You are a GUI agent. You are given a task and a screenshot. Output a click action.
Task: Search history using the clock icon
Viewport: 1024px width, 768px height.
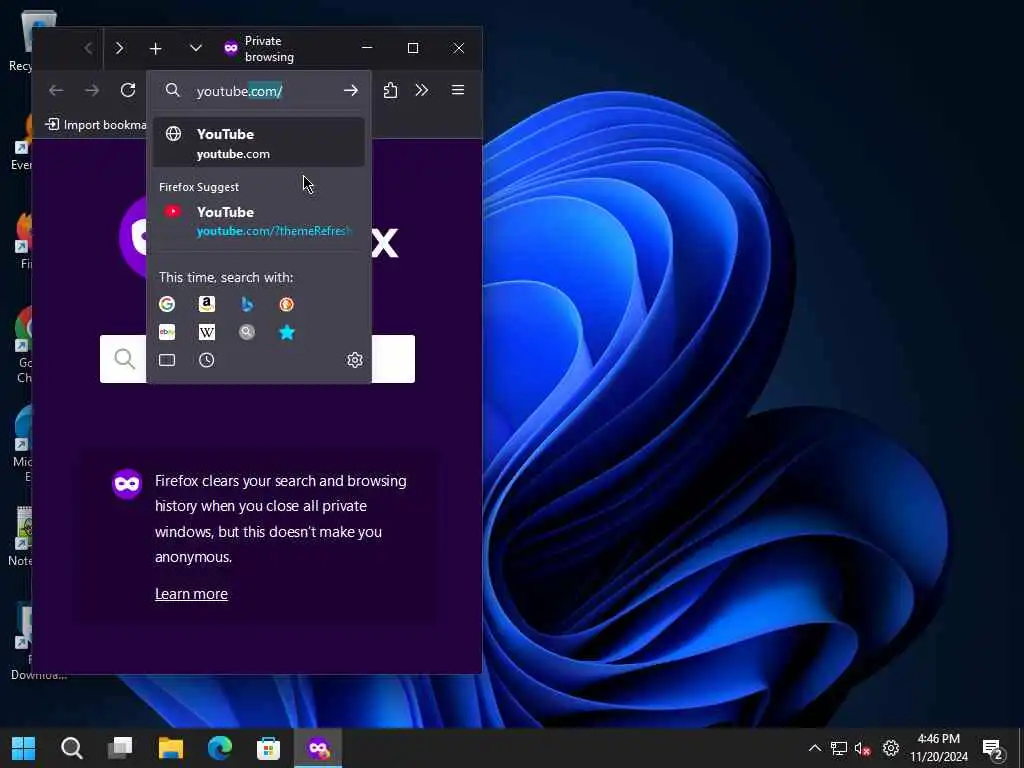click(x=206, y=360)
